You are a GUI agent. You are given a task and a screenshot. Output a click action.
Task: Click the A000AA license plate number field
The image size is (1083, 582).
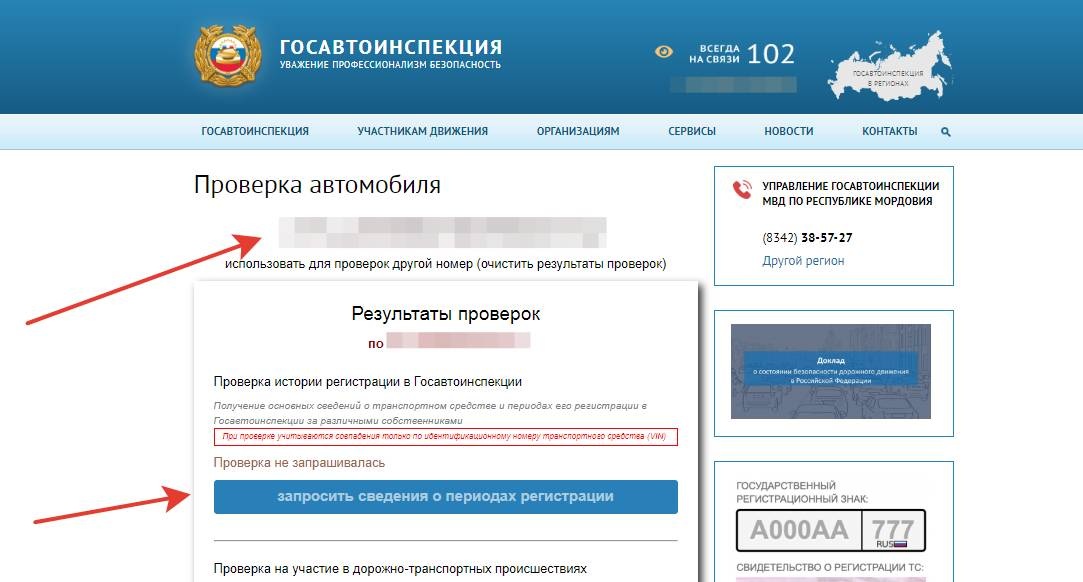pyautogui.click(x=799, y=530)
